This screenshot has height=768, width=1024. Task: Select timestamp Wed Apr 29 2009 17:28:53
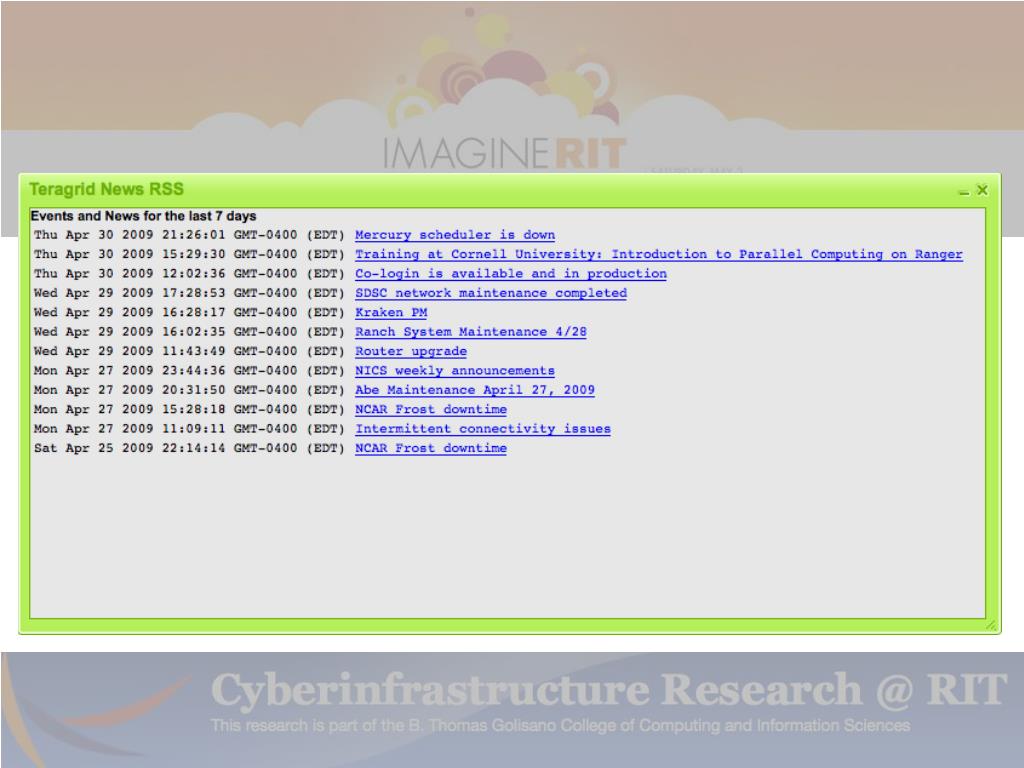click(189, 293)
